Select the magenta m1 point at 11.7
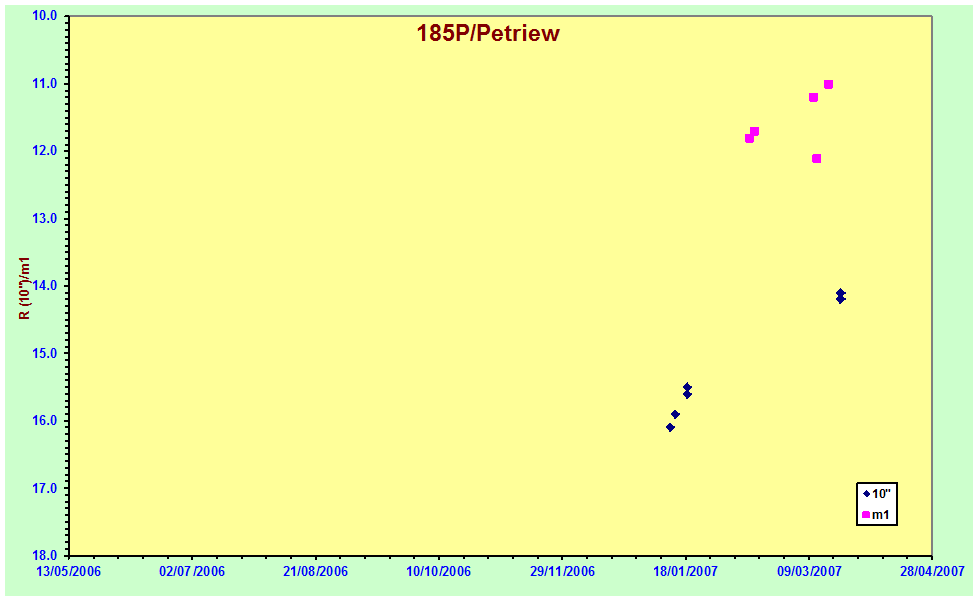This screenshot has width=977, height=600. (754, 131)
